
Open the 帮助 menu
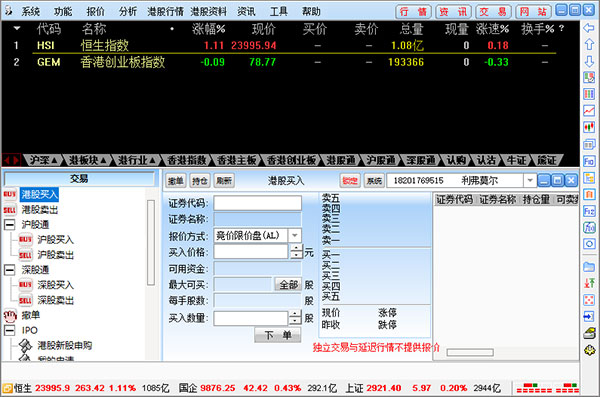coord(311,11)
